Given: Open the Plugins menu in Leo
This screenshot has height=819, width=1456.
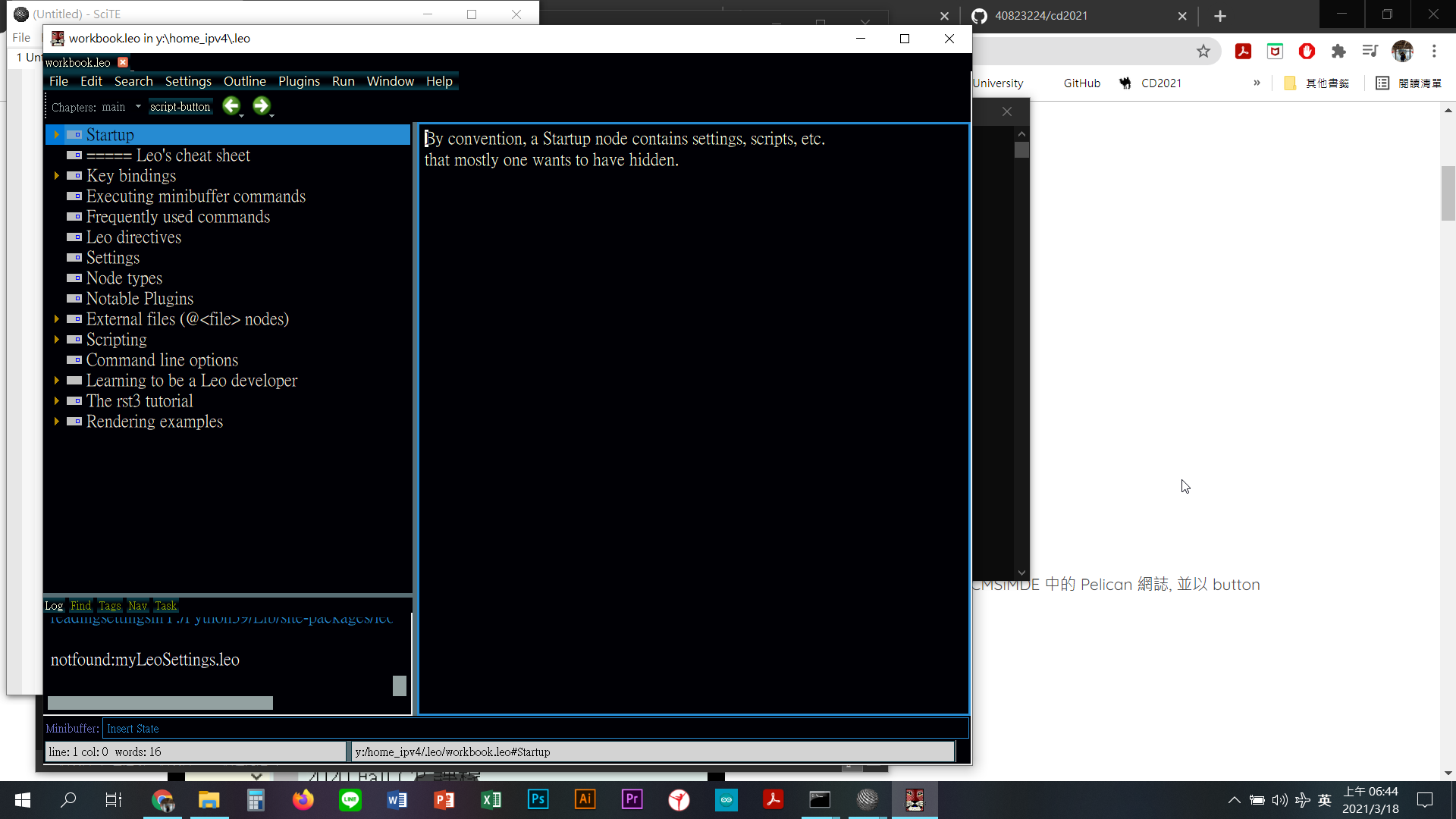Looking at the screenshot, I should point(299,81).
